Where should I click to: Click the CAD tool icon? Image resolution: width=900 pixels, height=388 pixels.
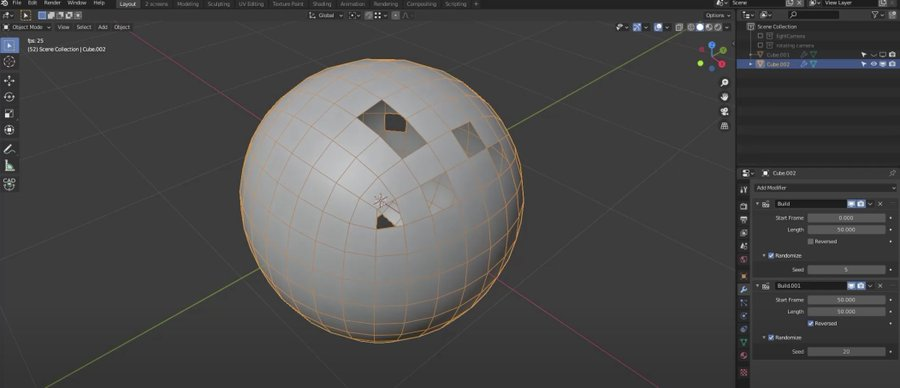[x=9, y=184]
